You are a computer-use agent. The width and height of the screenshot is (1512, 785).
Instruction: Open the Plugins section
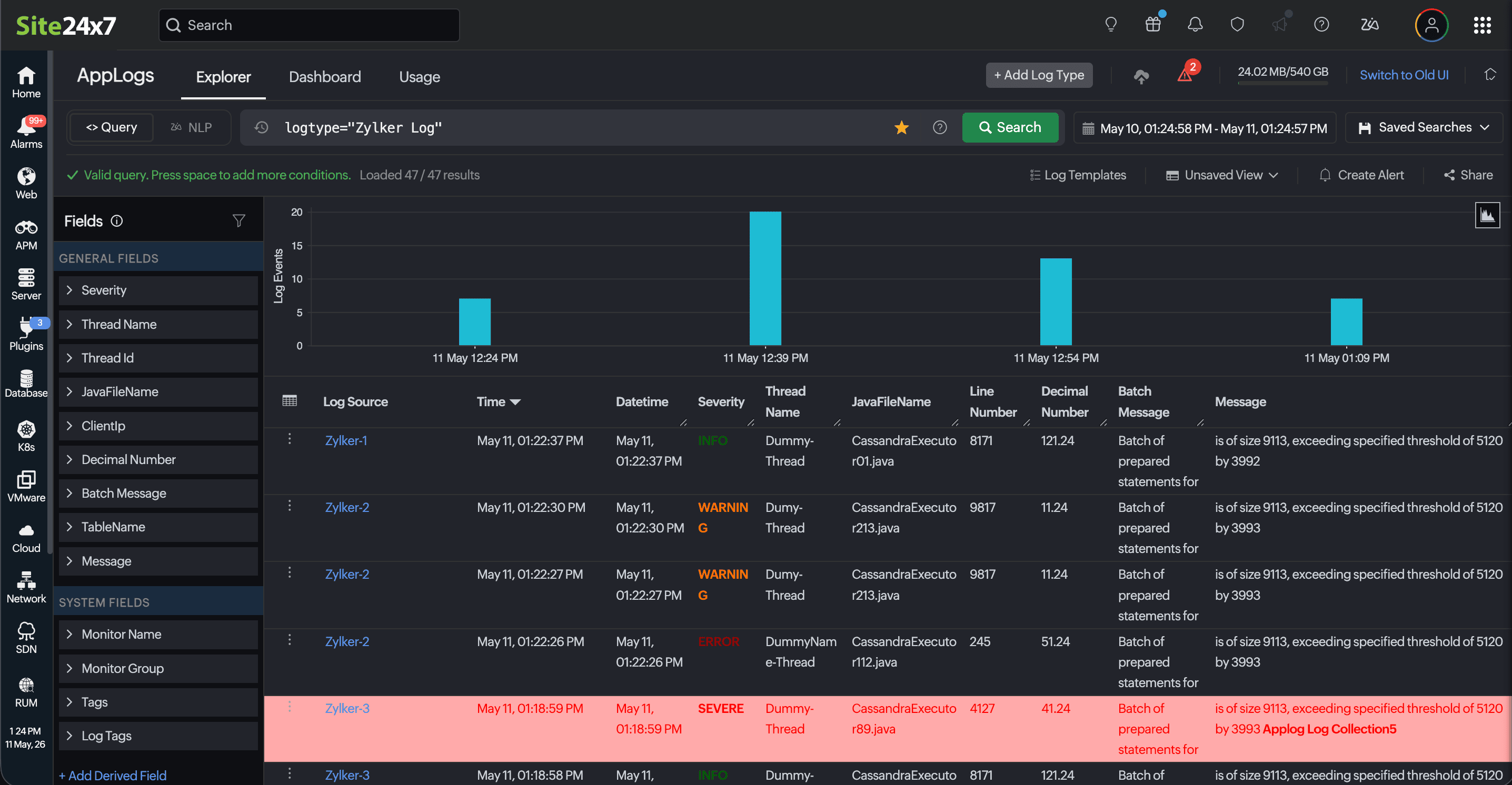coord(26,335)
